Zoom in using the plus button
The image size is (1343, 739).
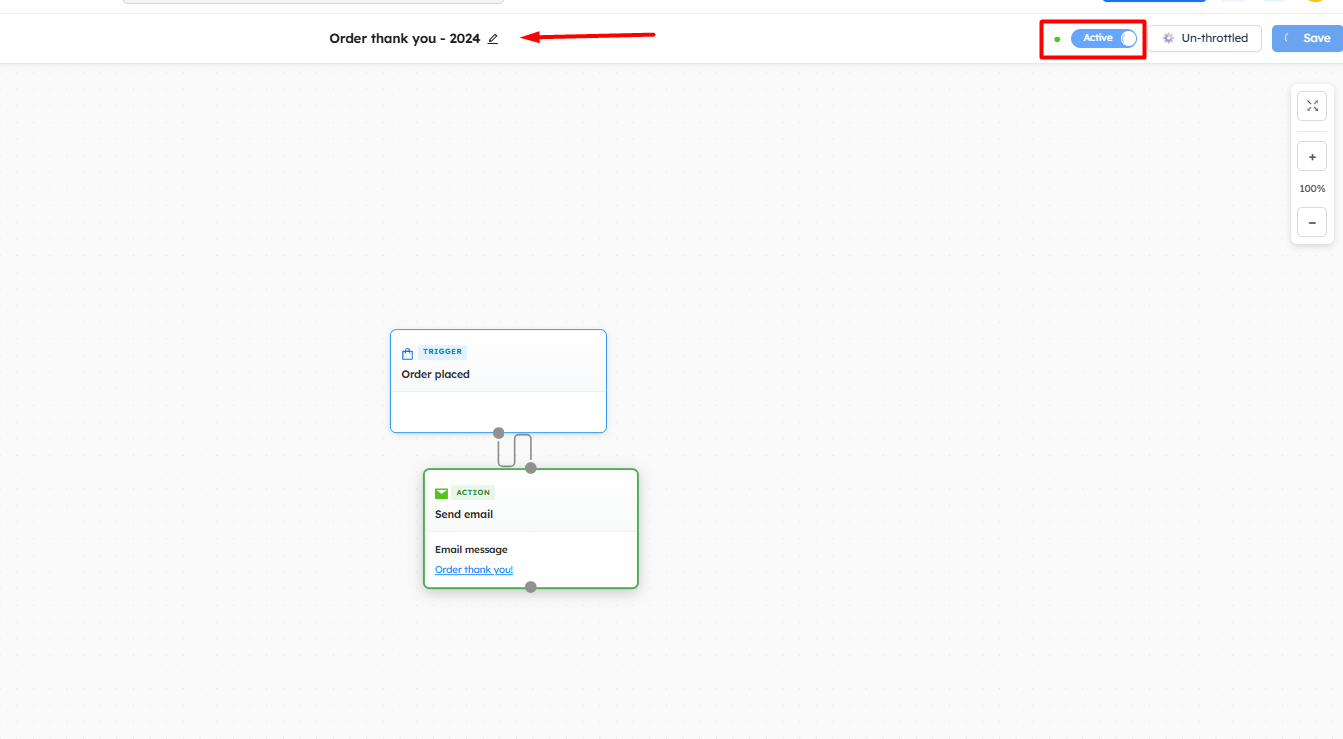(1312, 157)
